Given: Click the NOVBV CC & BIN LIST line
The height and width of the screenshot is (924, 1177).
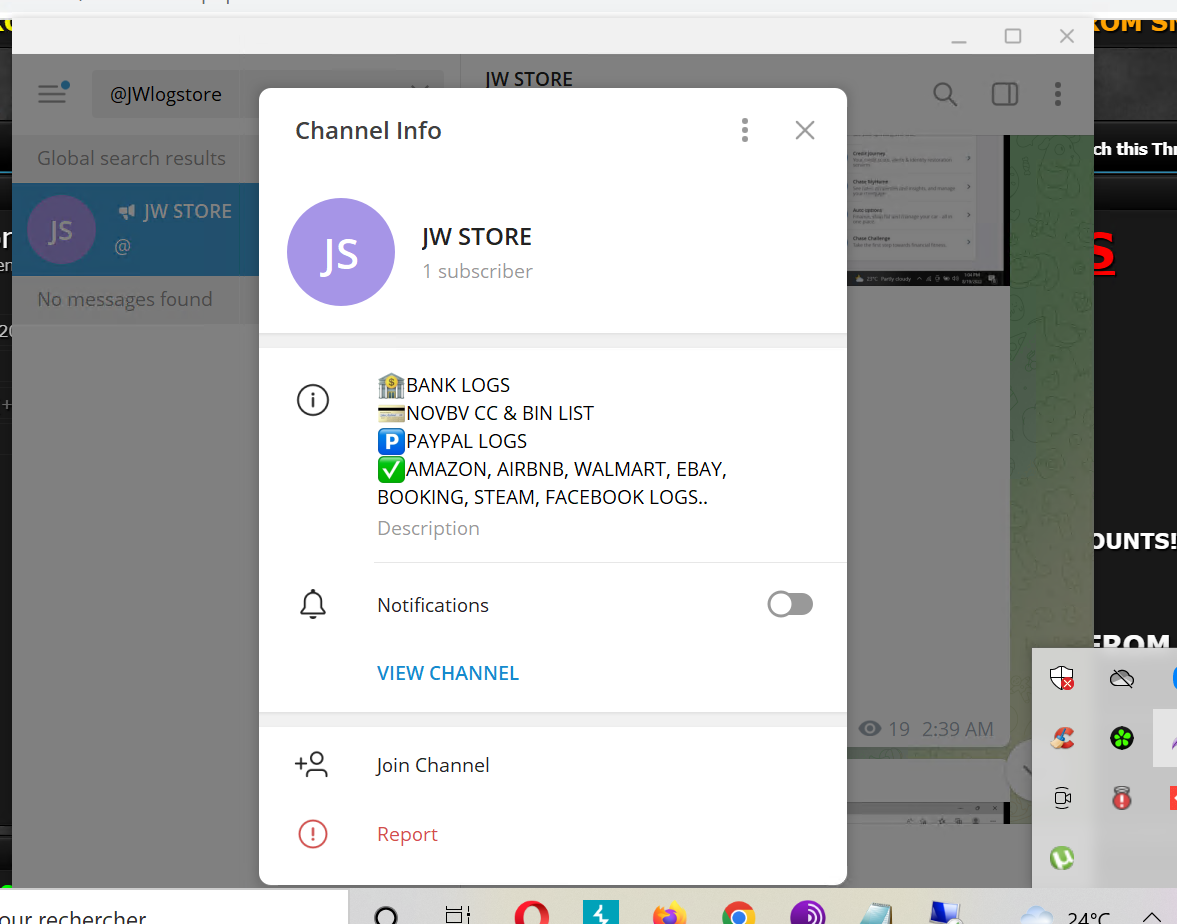Looking at the screenshot, I should pos(486,413).
